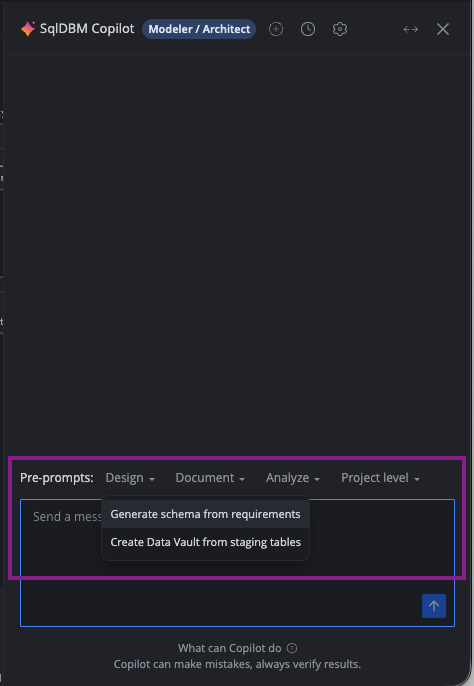Click the Copilot can make mistakes disclaimer
474x686 pixels.
click(x=237, y=664)
